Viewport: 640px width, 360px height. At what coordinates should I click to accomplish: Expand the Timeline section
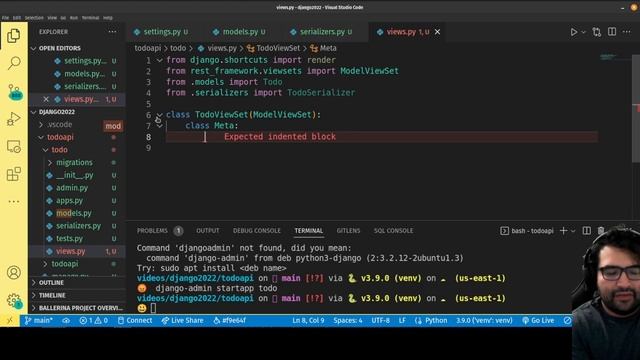[78, 295]
